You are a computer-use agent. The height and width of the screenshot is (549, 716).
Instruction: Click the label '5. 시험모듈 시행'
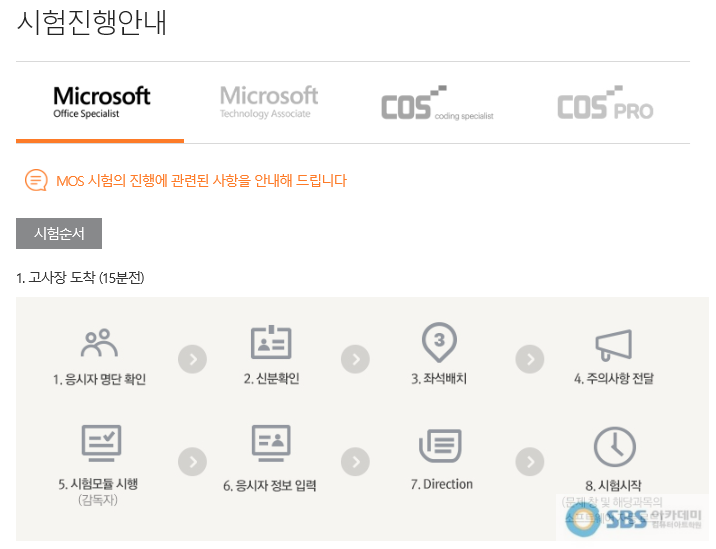click(98, 484)
